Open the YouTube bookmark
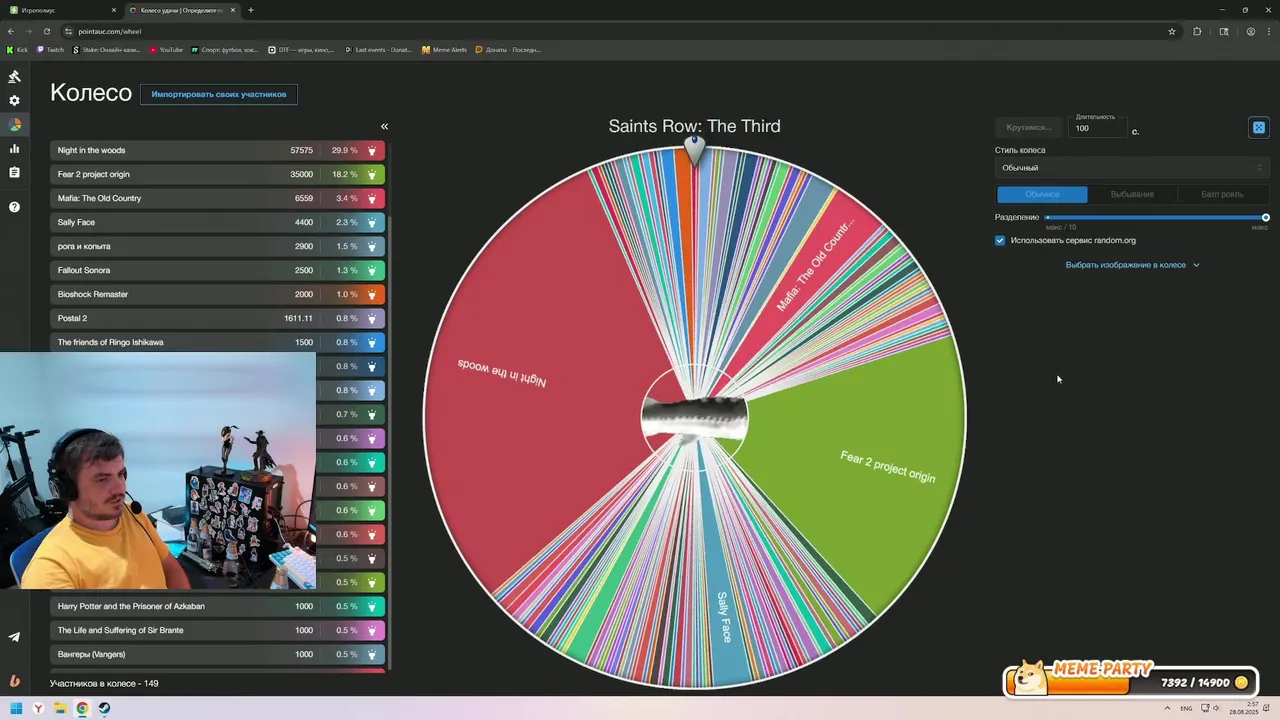This screenshot has height=720, width=1280. click(166, 49)
